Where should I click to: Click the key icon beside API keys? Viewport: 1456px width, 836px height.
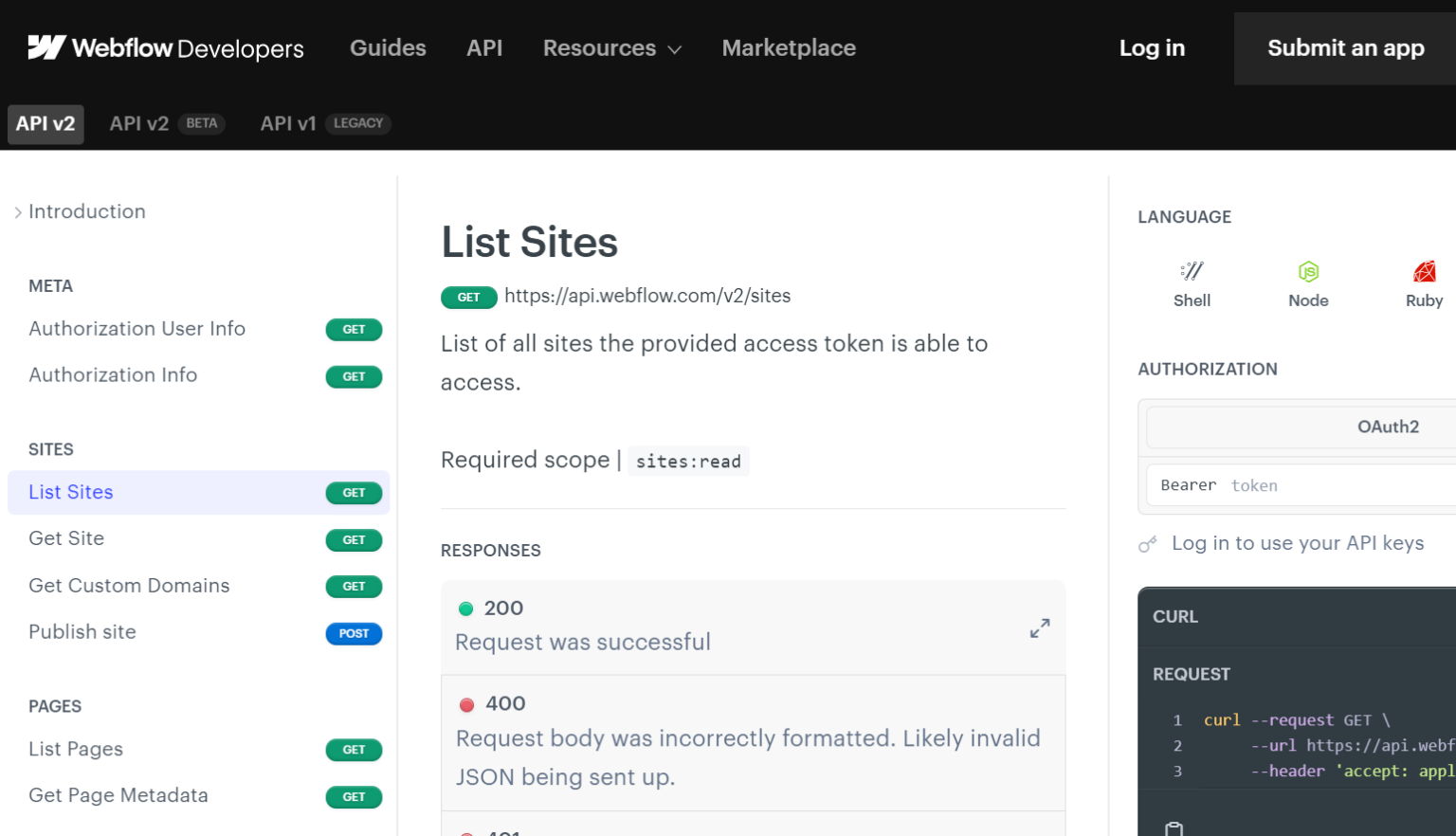point(1148,544)
